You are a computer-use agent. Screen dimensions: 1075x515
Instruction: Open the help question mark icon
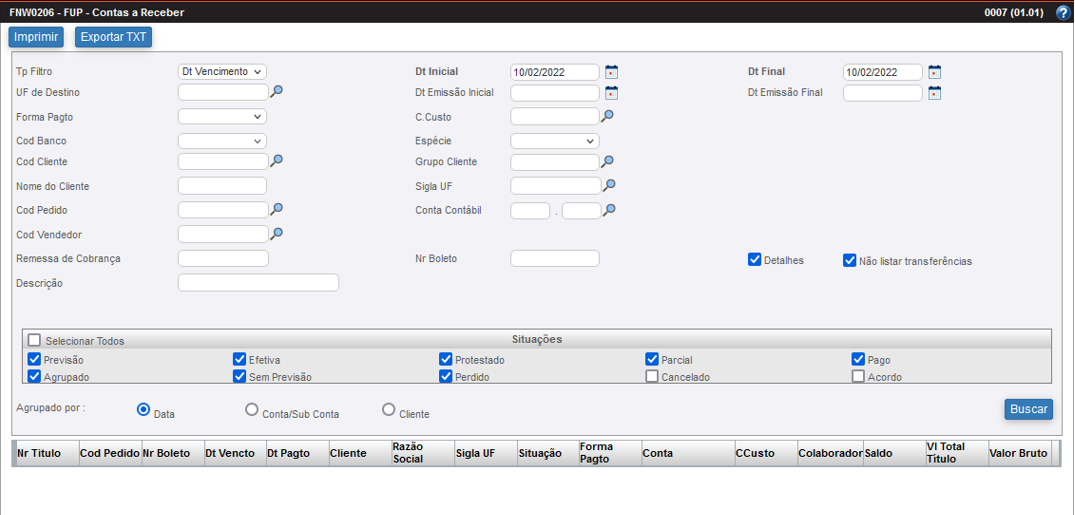[1062, 13]
